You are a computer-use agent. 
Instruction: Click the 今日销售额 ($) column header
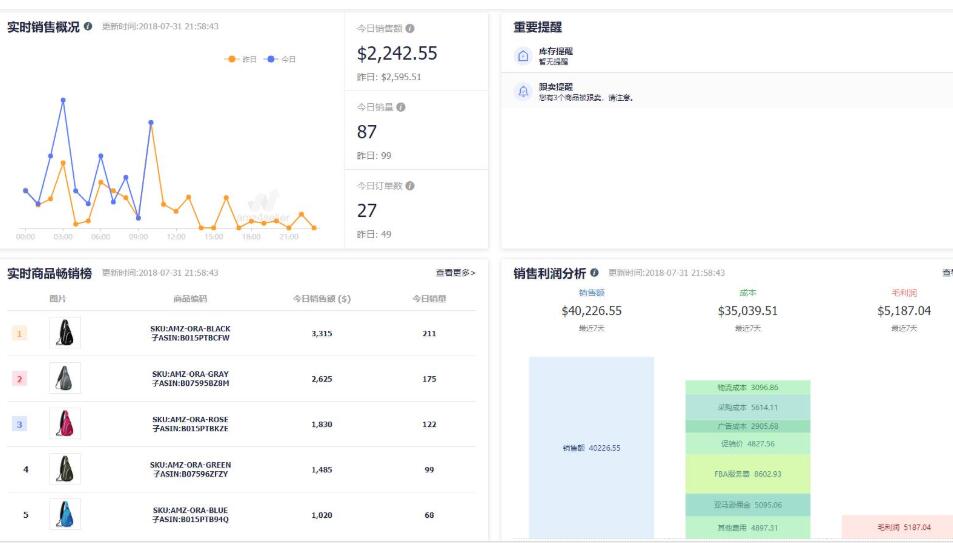[x=320, y=299]
